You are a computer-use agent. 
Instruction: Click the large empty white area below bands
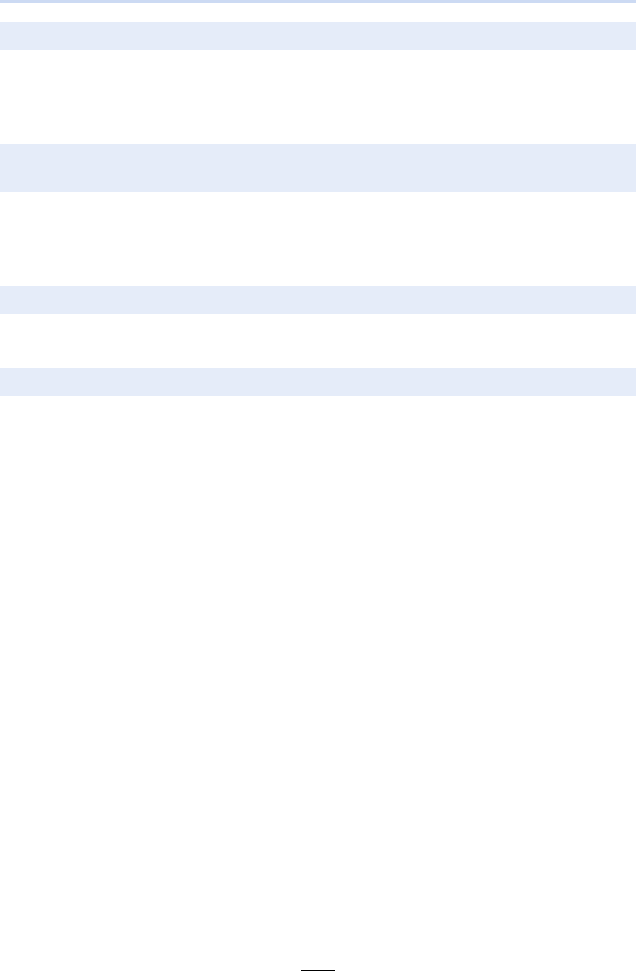(318, 681)
